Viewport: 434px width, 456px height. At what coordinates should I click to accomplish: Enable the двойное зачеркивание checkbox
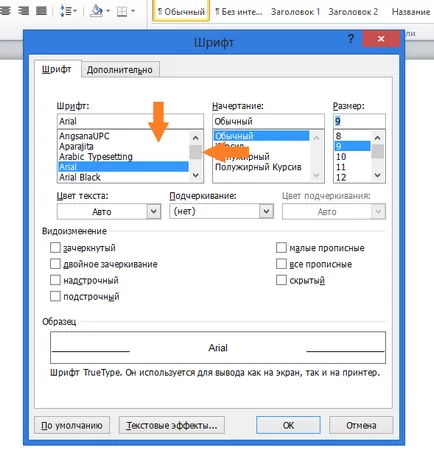click(55, 264)
